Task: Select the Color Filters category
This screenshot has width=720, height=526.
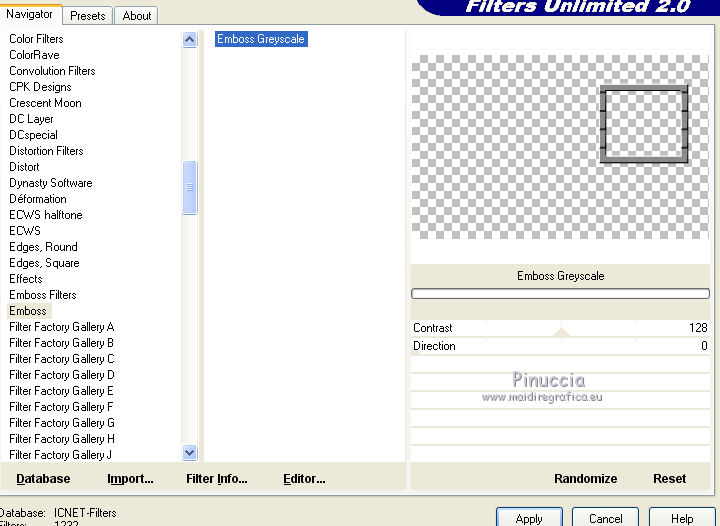Action: point(36,39)
